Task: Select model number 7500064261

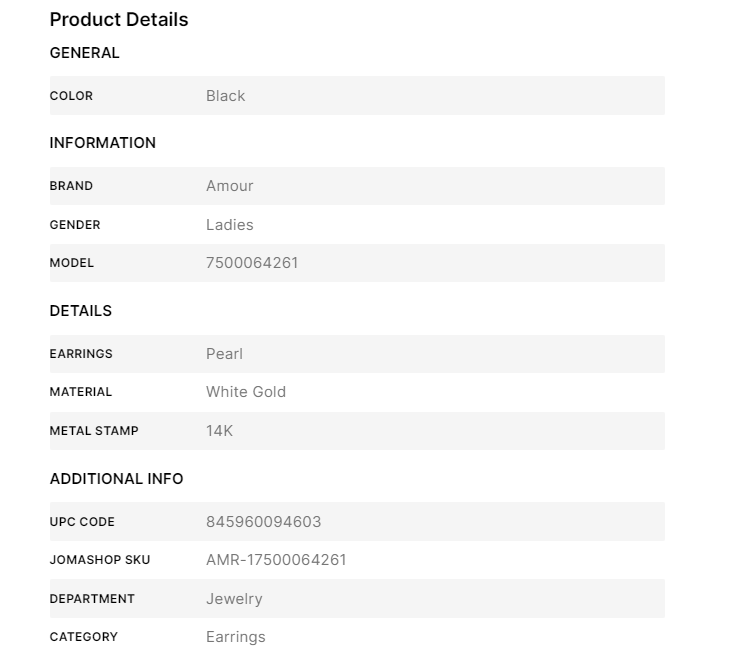Action: click(x=252, y=263)
